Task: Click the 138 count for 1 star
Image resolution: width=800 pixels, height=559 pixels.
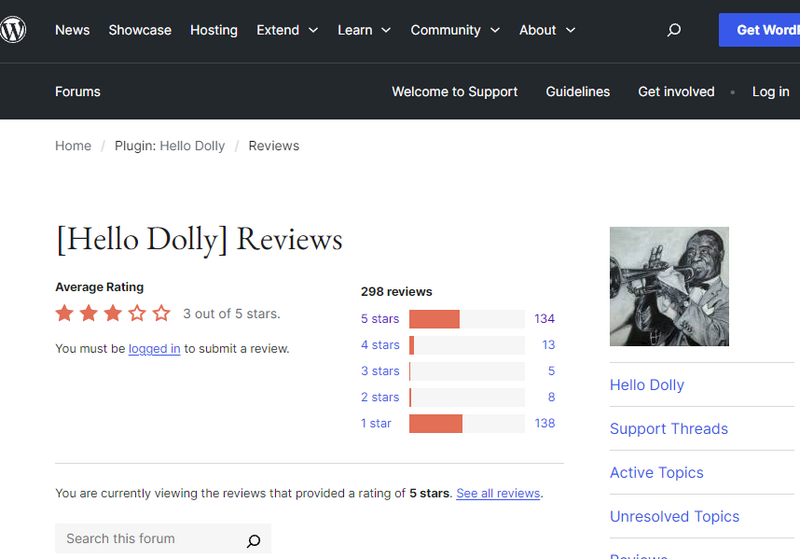Action: pyautogui.click(x=544, y=423)
